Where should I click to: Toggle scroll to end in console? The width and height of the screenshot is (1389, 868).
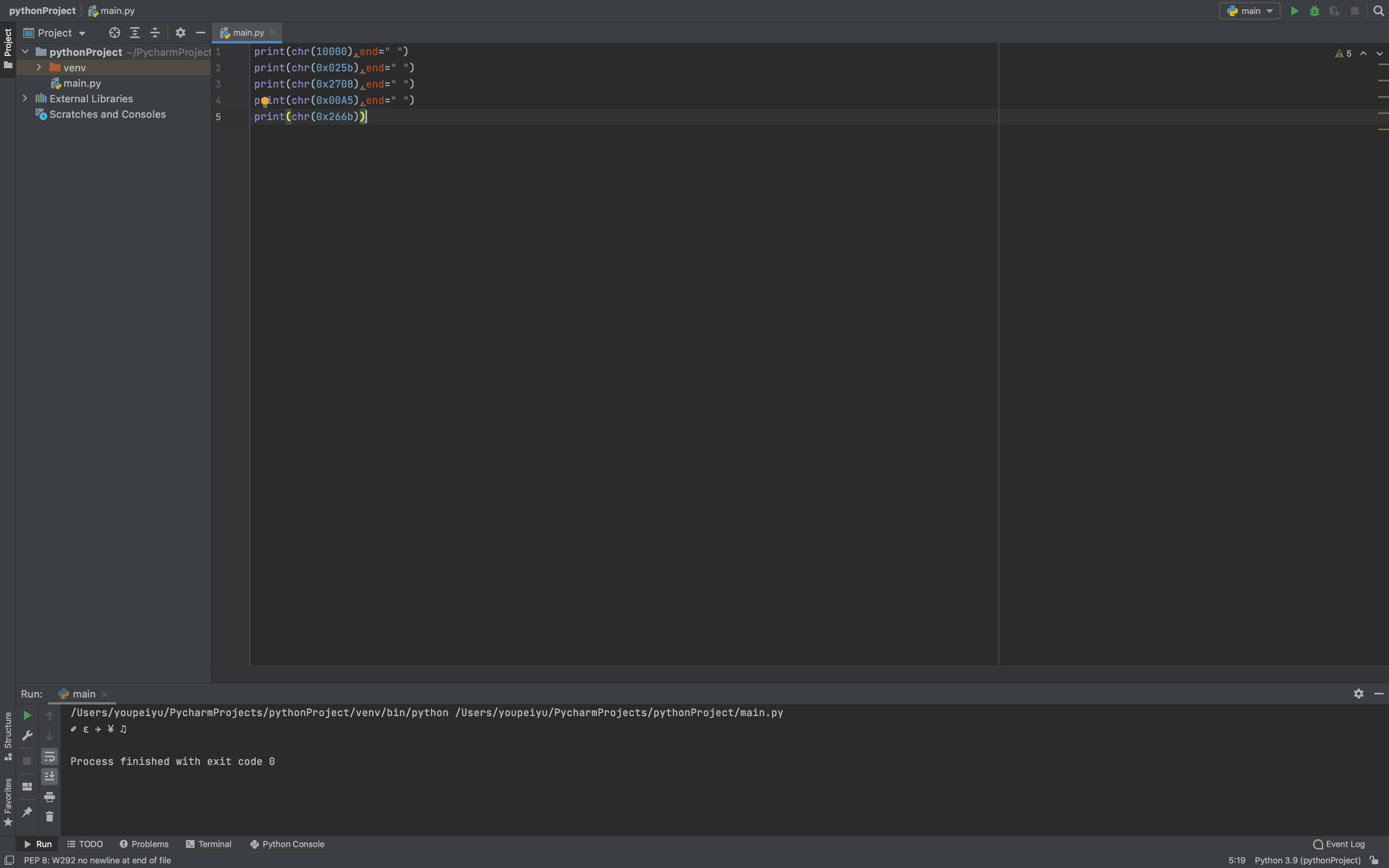click(49, 776)
